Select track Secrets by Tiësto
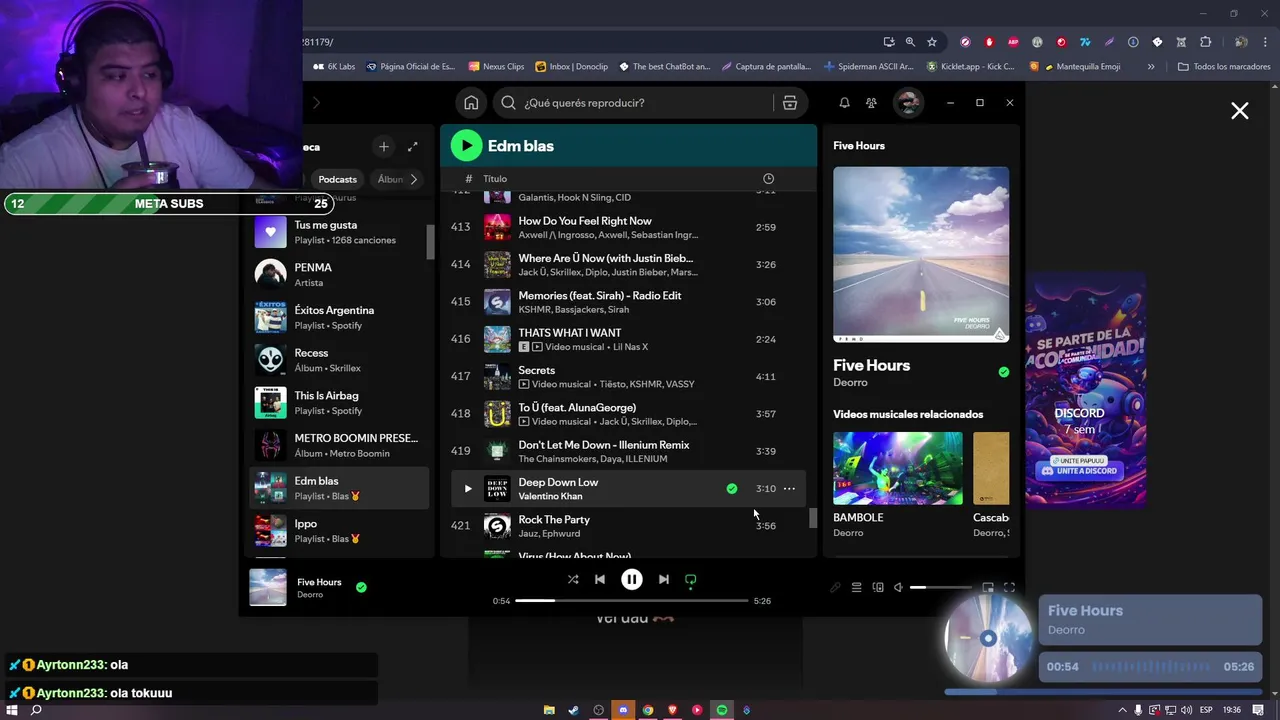Viewport: 1280px width, 720px height. pos(628,377)
